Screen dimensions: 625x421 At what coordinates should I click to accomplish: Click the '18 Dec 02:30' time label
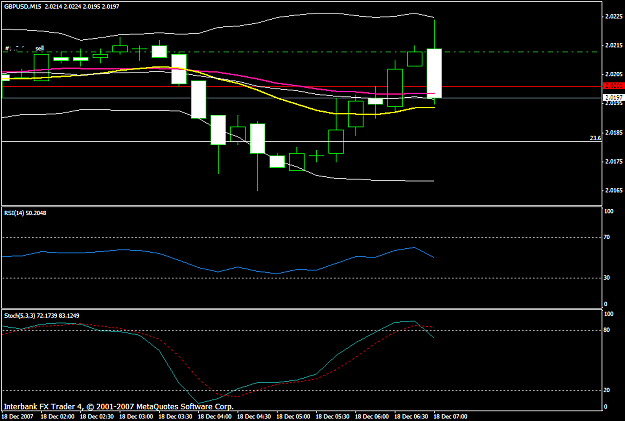coord(97,417)
